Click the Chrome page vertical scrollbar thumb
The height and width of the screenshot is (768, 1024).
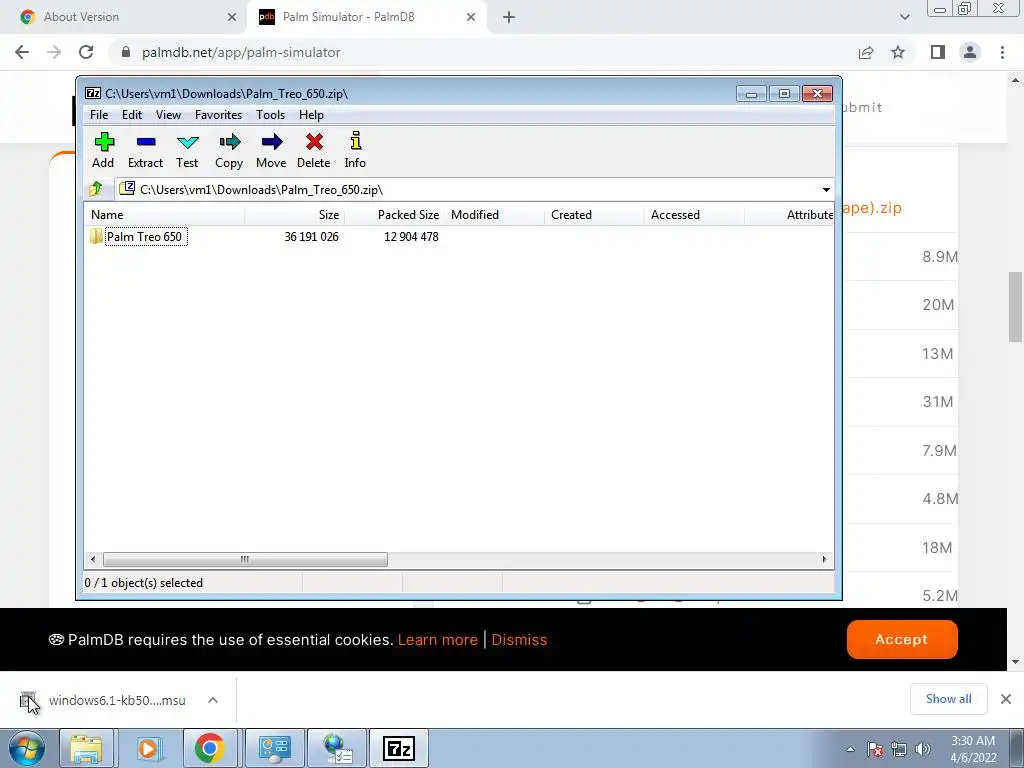pyautogui.click(x=1015, y=307)
